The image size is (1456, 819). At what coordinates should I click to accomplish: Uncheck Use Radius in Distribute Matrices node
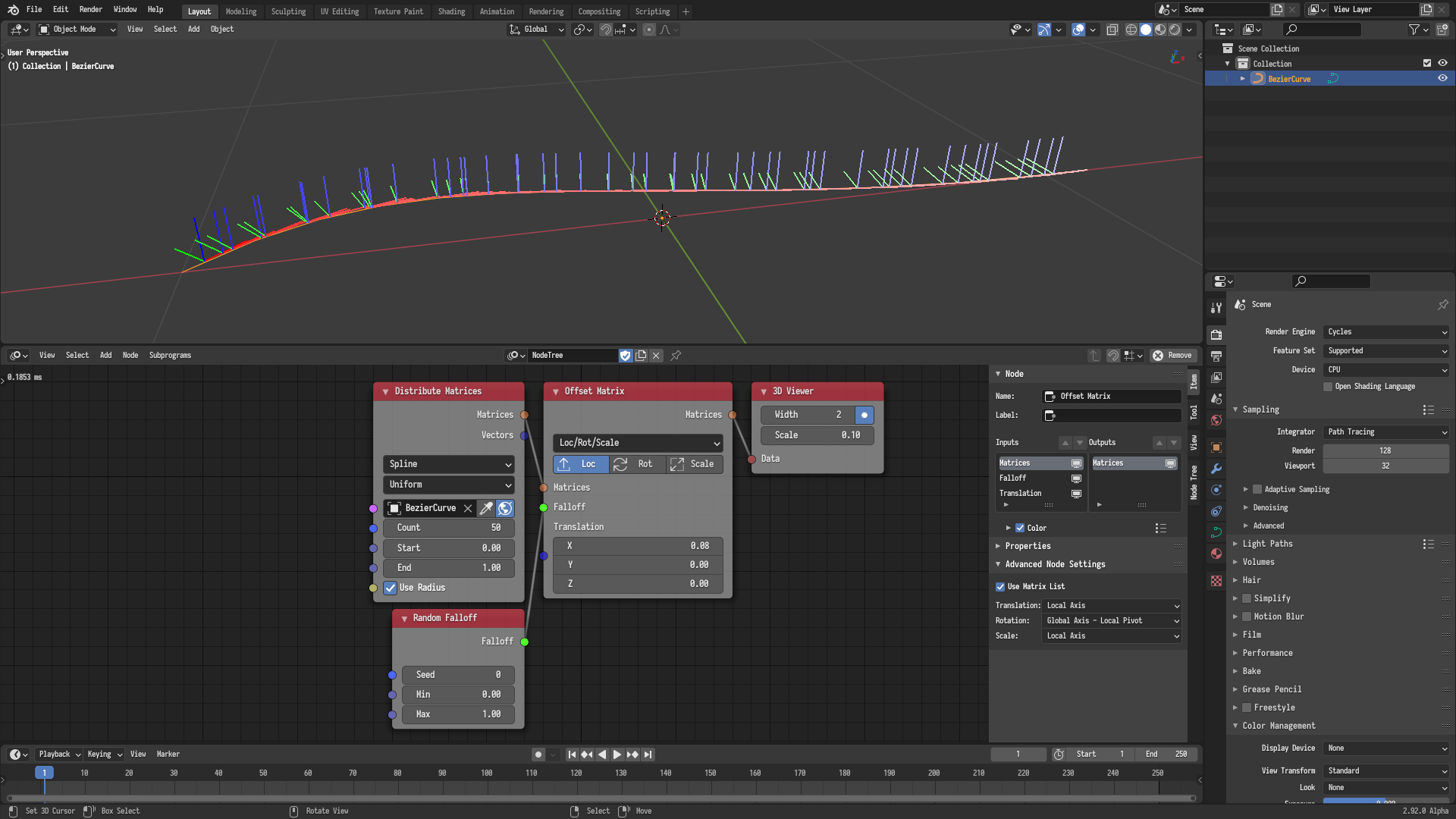click(391, 588)
